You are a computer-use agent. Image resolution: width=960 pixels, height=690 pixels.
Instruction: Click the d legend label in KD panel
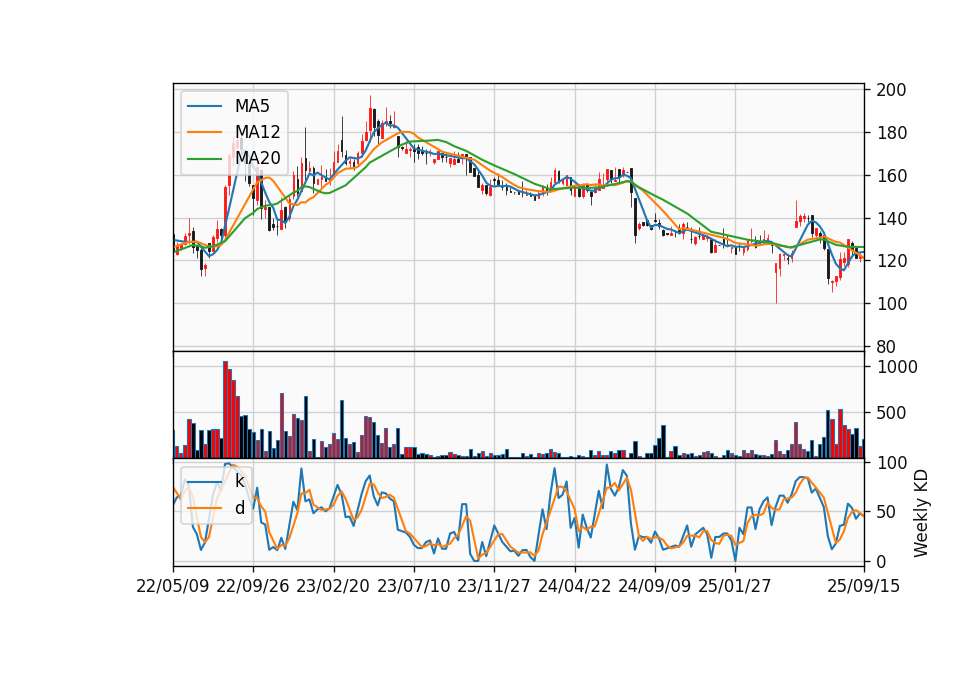click(239, 508)
